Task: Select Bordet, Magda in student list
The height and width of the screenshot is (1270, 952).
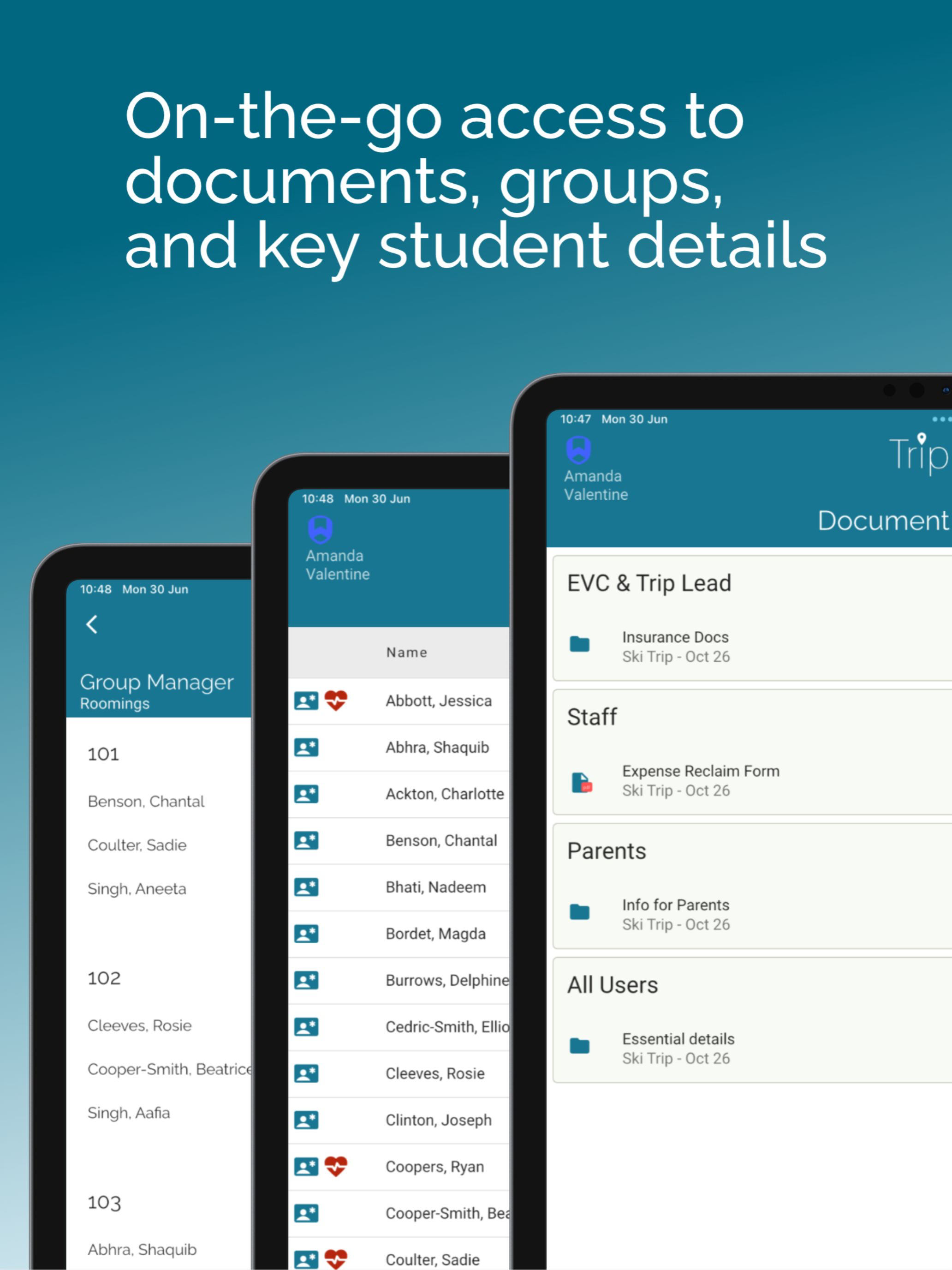Action: click(435, 934)
